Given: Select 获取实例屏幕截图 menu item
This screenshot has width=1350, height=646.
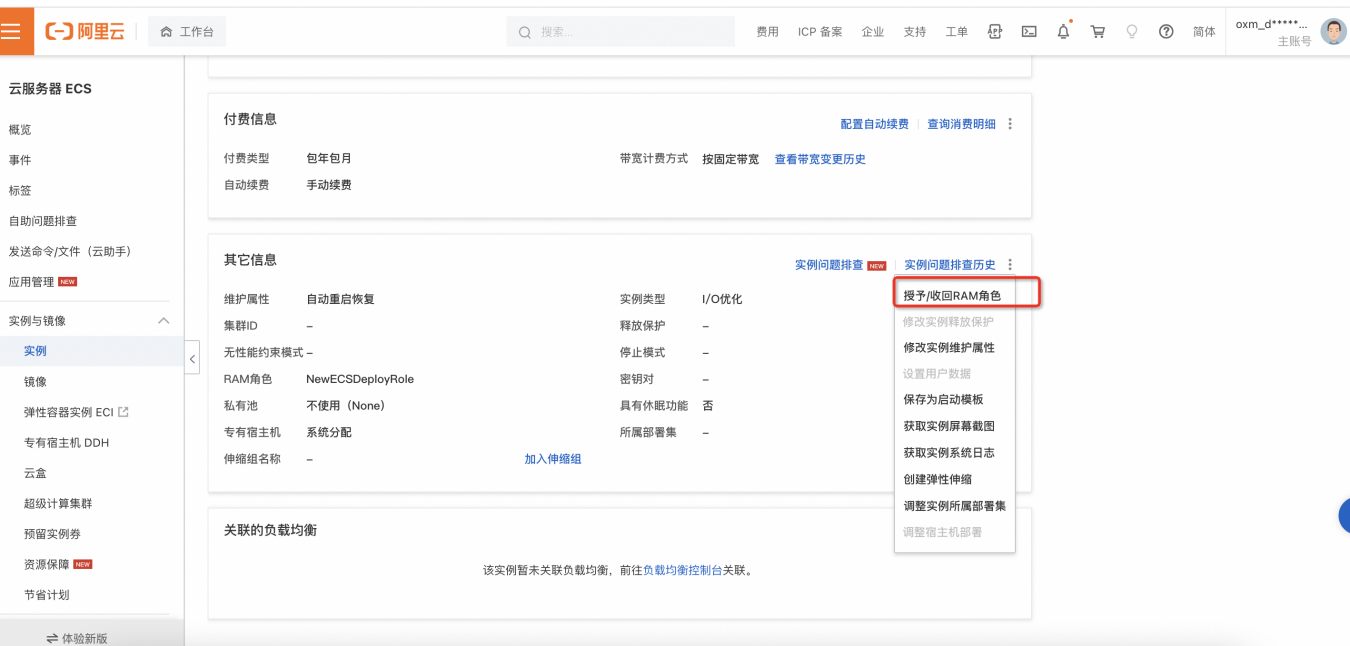Looking at the screenshot, I should [x=949, y=426].
